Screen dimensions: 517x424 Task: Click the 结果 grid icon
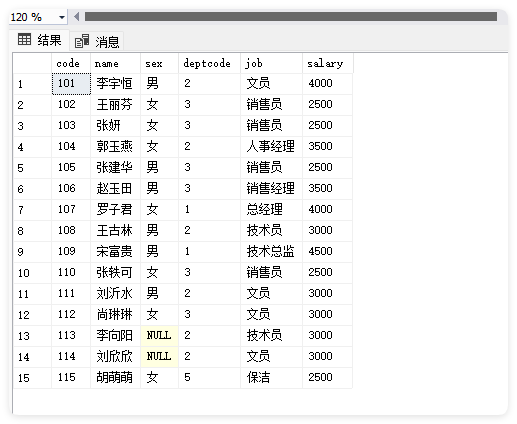(24, 39)
